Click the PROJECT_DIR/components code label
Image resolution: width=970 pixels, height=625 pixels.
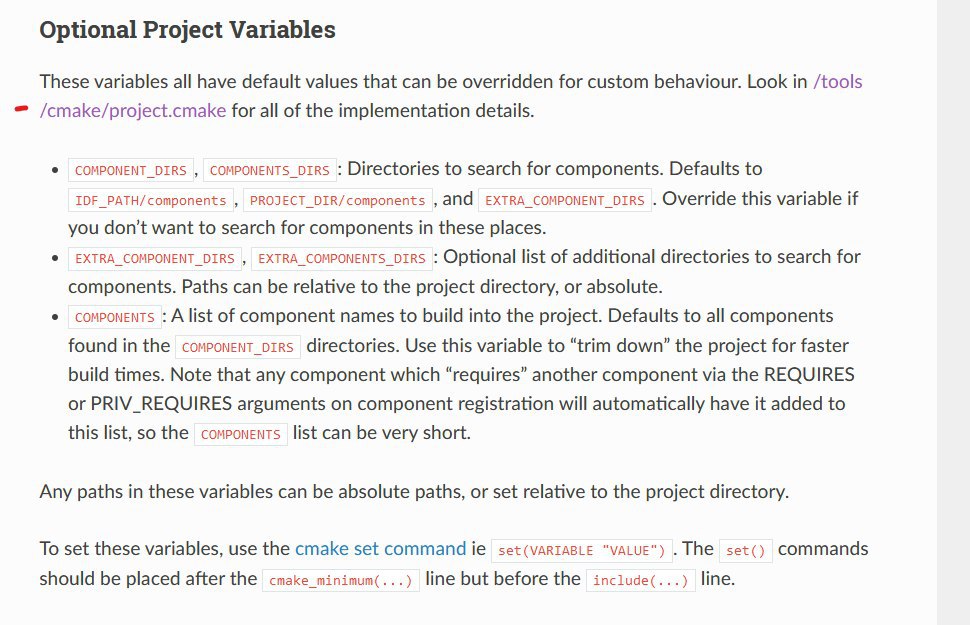click(337, 200)
